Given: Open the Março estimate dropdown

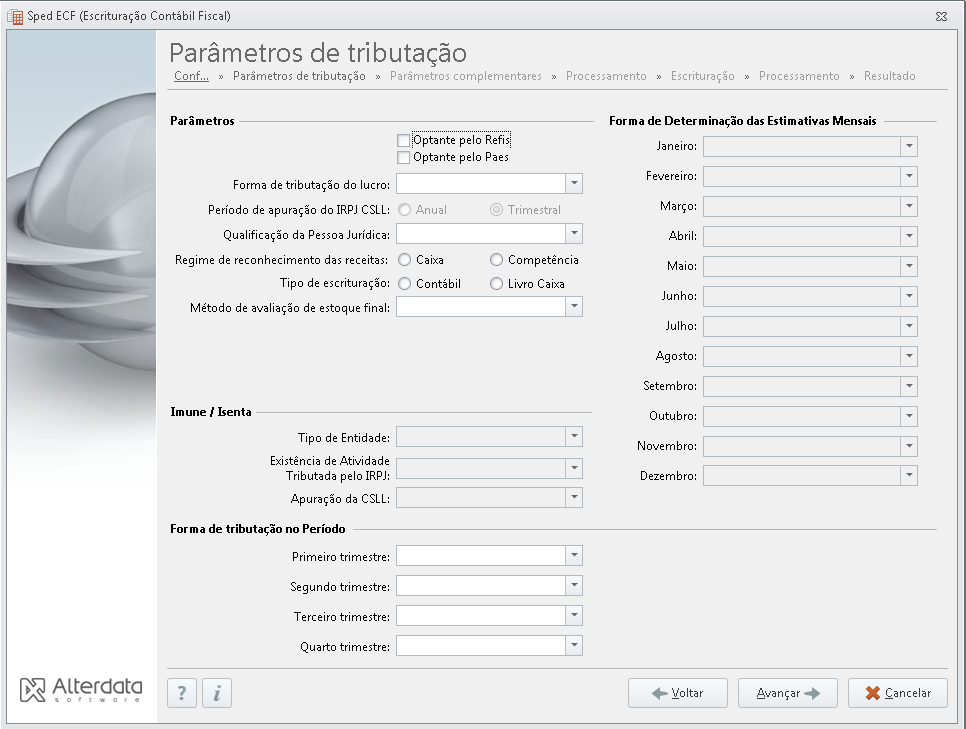Looking at the screenshot, I should 909,206.
